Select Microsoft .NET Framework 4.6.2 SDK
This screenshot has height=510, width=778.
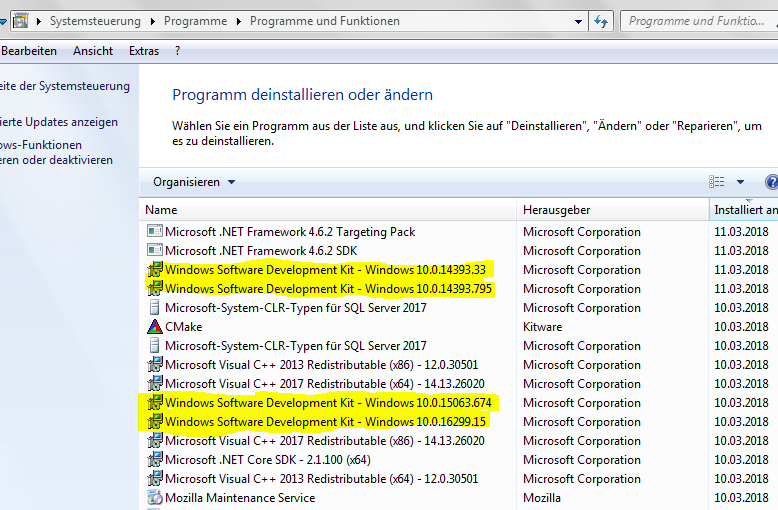point(261,251)
